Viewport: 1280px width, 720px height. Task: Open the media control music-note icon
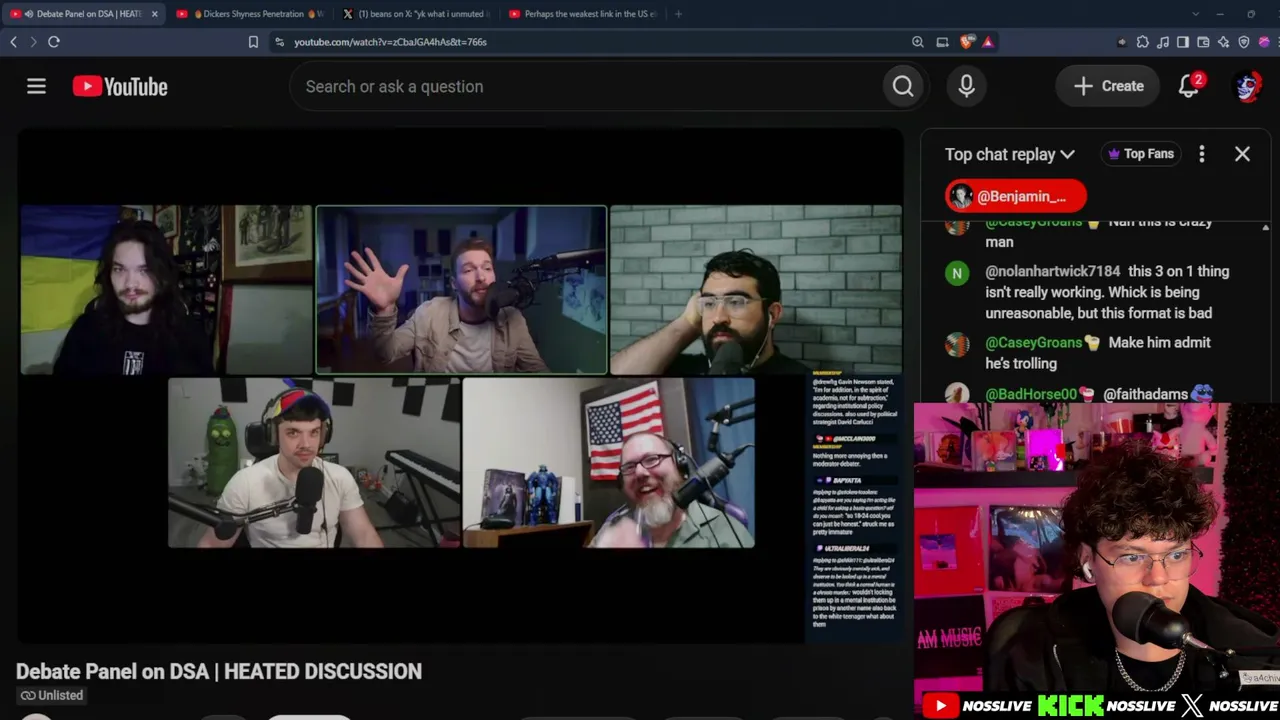[x=1163, y=42]
